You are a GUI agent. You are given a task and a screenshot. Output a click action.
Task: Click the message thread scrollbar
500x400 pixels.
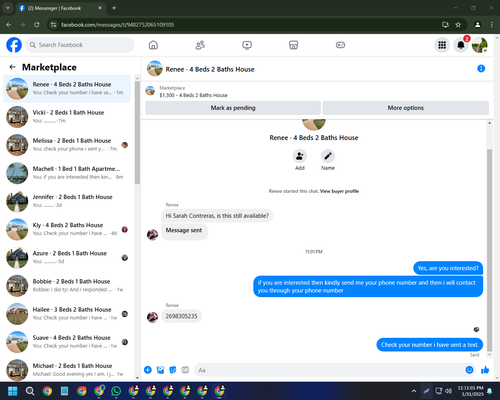pos(489,250)
